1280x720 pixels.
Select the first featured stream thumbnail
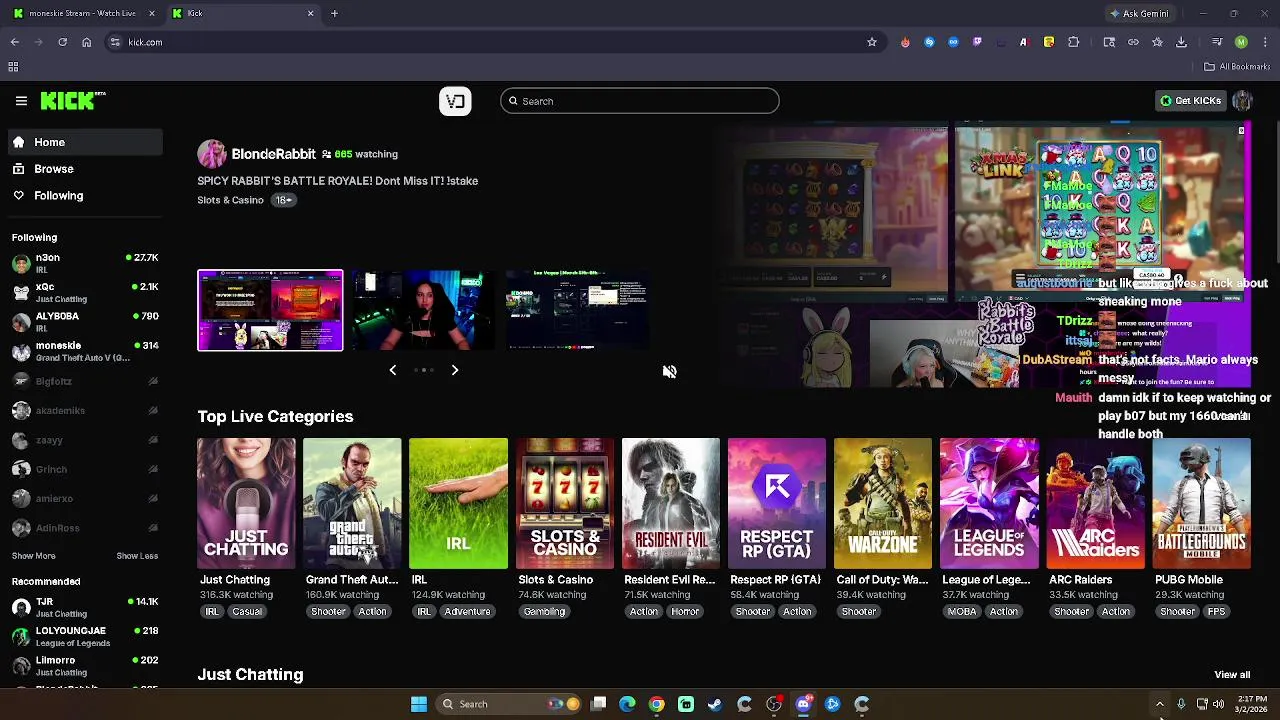270,310
